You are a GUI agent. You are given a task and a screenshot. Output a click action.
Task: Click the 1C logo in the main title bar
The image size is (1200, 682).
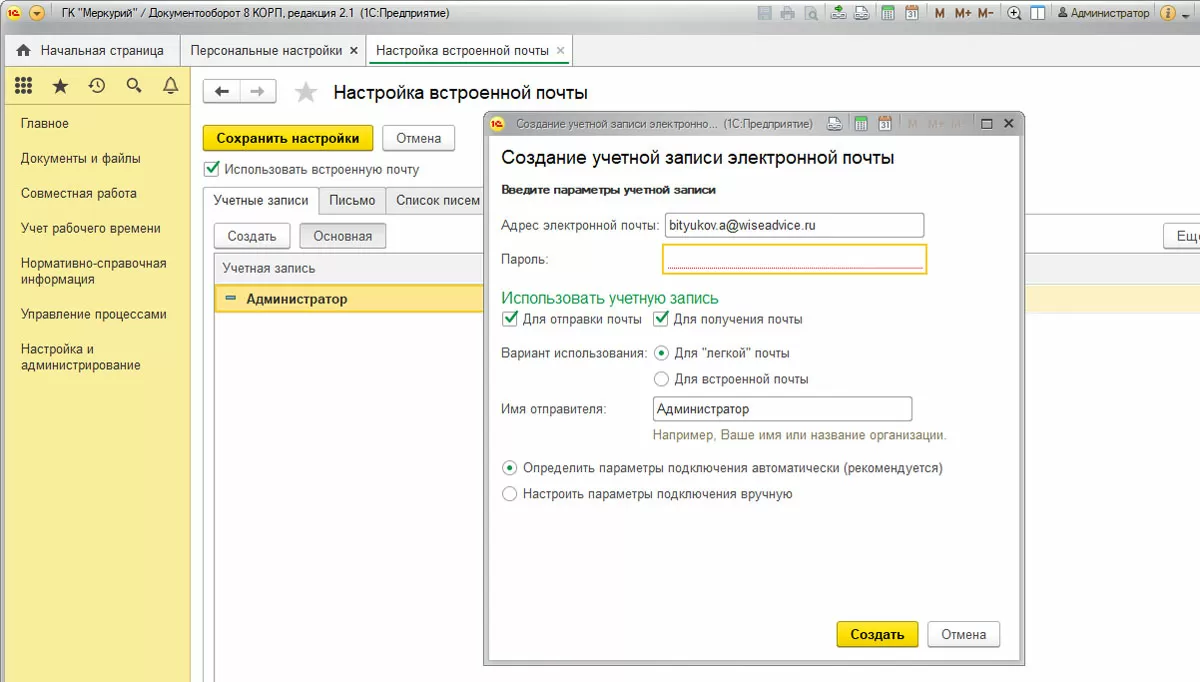(15, 14)
